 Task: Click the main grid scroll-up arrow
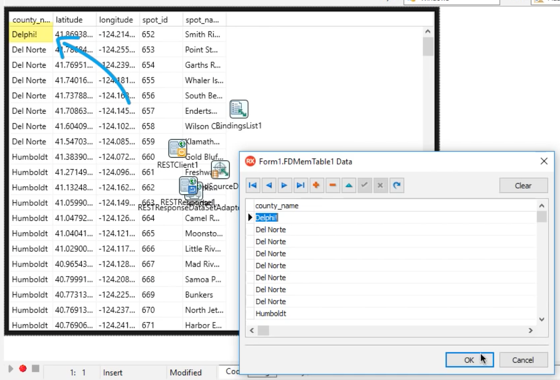[x=428, y=32]
